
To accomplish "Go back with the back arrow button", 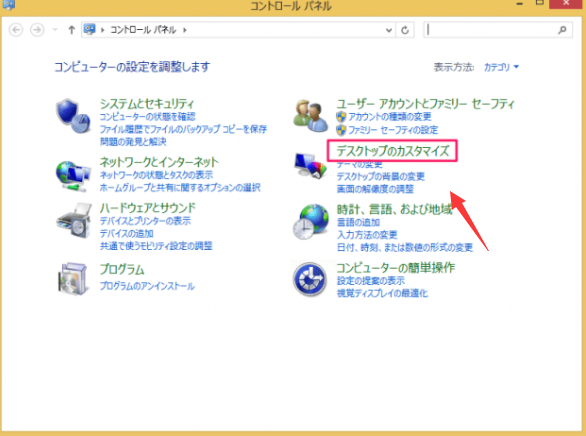I will (16, 30).
